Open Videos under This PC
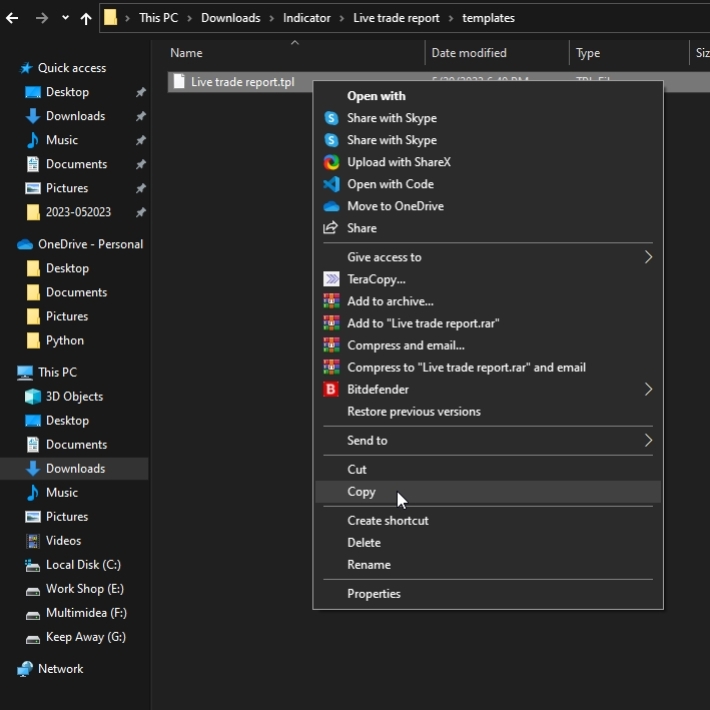The width and height of the screenshot is (710, 710). [63, 541]
